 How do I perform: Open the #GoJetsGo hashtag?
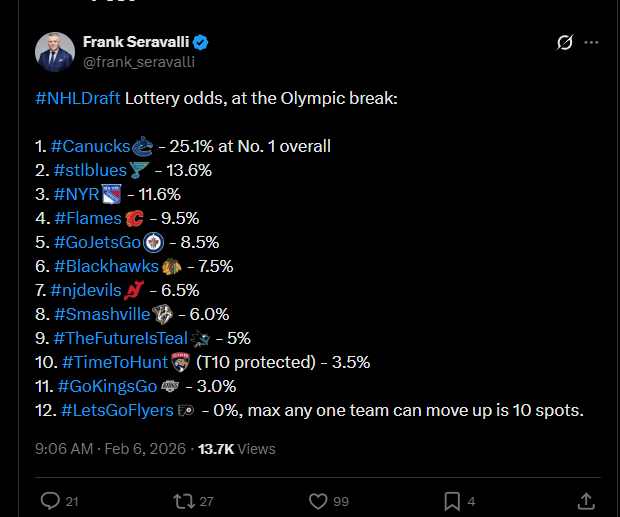click(x=98, y=242)
